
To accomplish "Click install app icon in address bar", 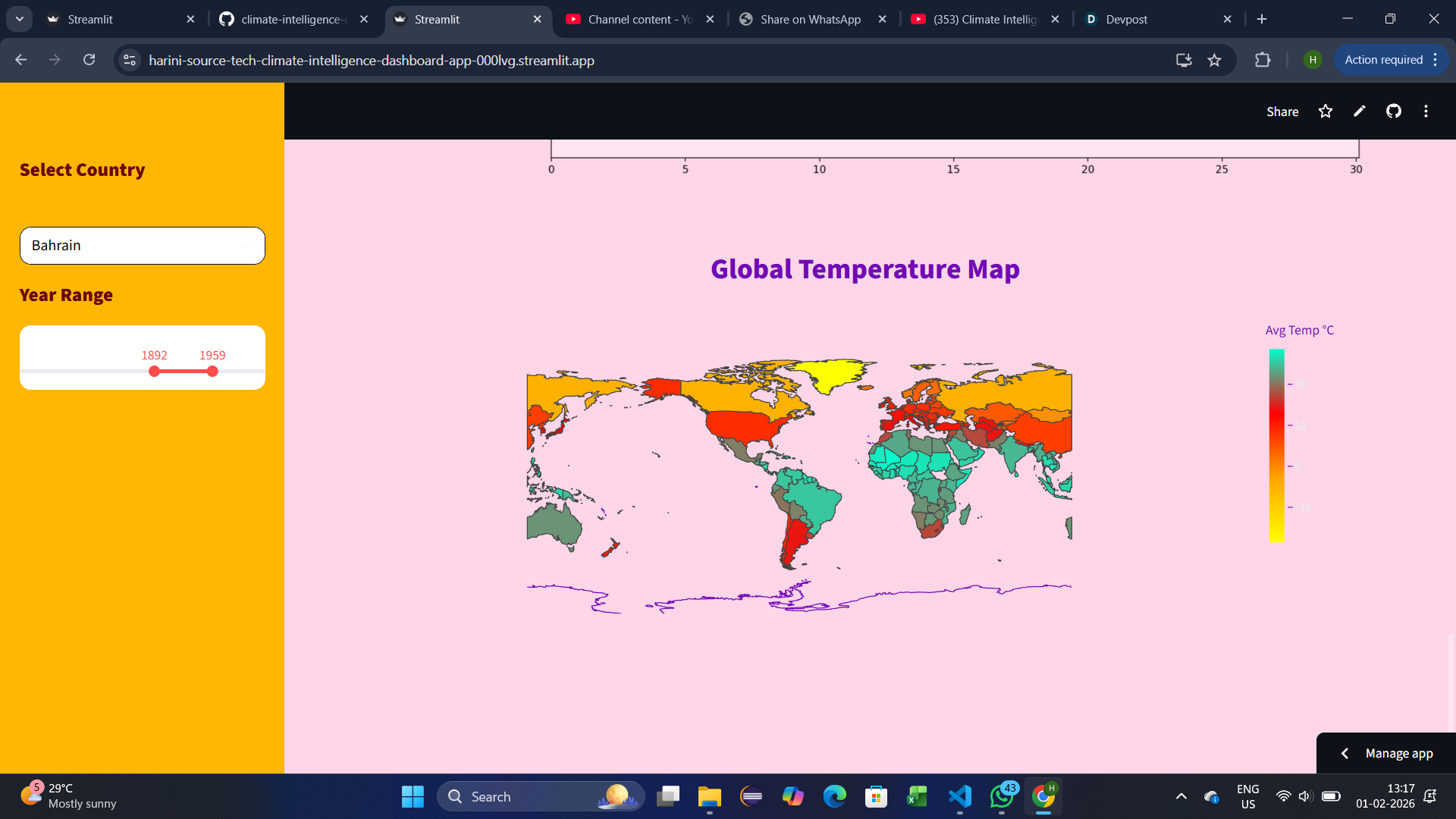I will (1184, 60).
